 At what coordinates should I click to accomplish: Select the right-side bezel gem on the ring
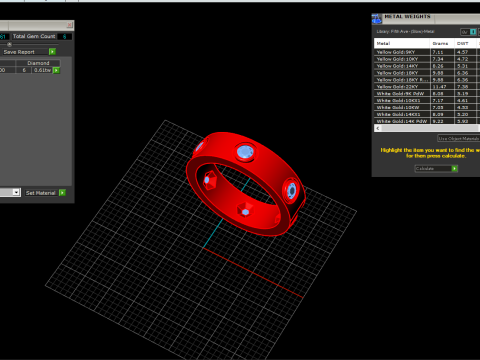(x=291, y=191)
